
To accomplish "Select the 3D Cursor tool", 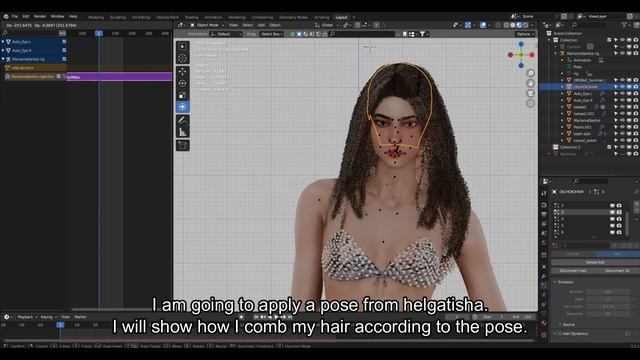I will click(x=182, y=58).
